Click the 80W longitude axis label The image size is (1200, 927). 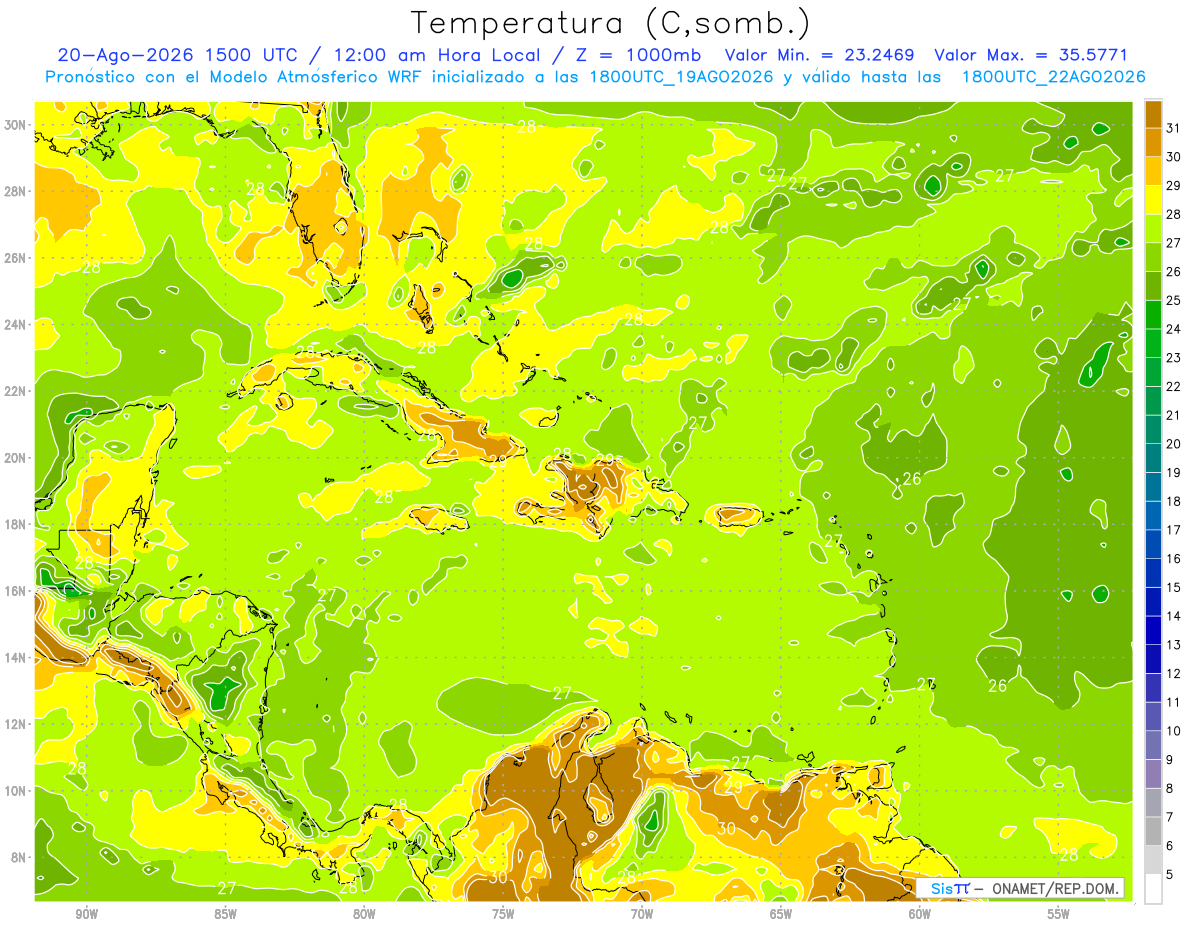pos(364,914)
